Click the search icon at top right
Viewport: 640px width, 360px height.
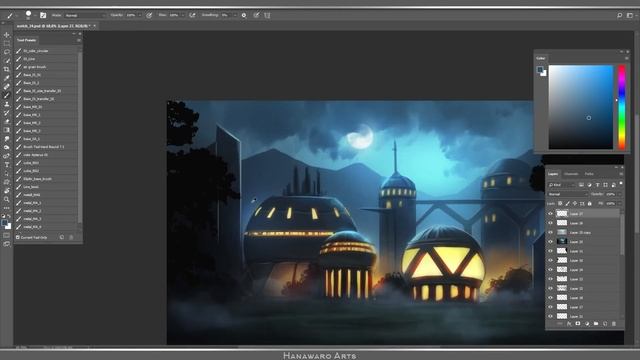(620, 15)
